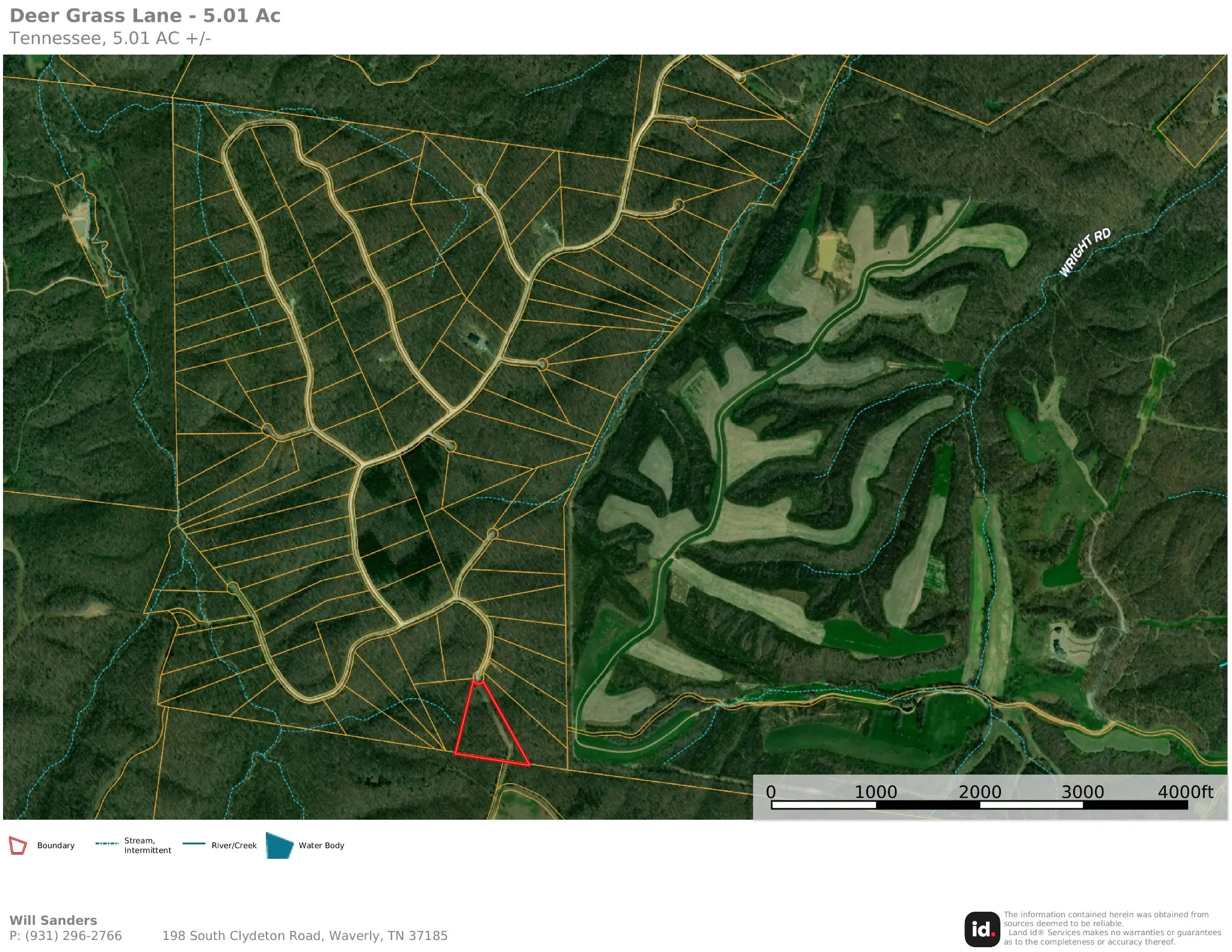Click the cul-de-sac above the red parcel
Viewport: 1232px width, 952px height.
pyautogui.click(x=479, y=677)
